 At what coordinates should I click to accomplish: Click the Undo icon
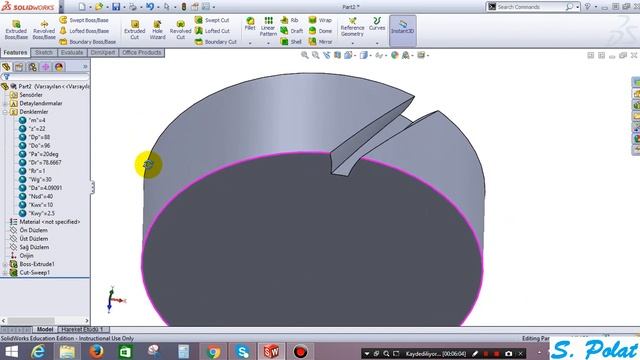click(x=150, y=7)
